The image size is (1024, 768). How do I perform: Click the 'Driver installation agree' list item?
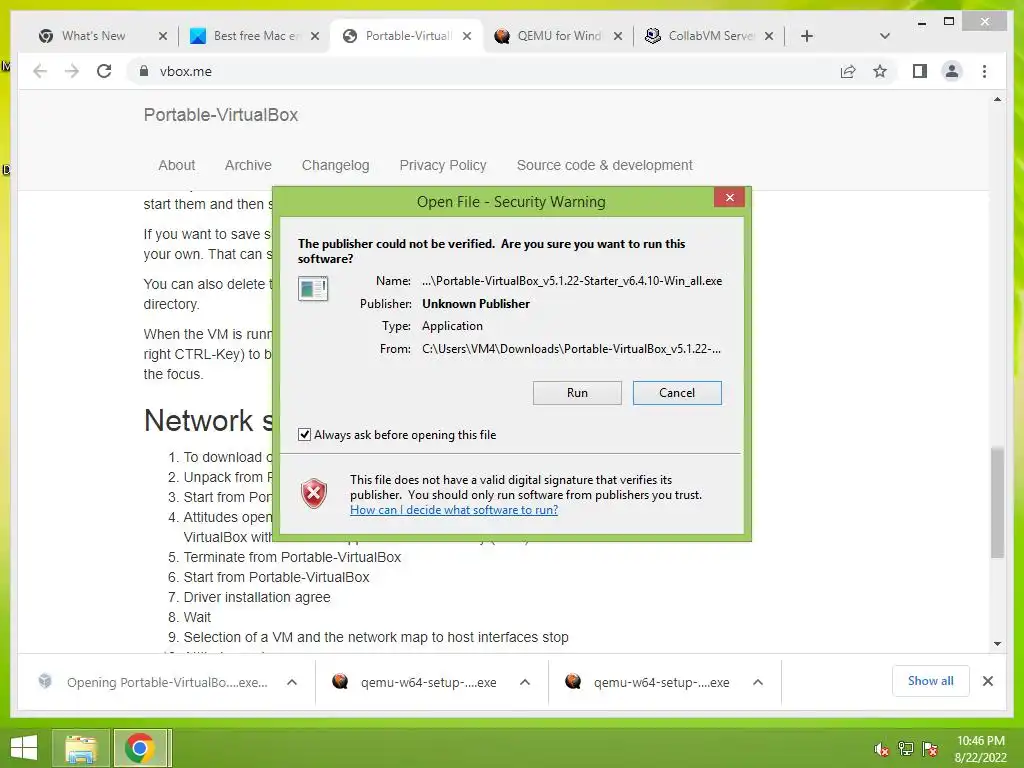[257, 598]
